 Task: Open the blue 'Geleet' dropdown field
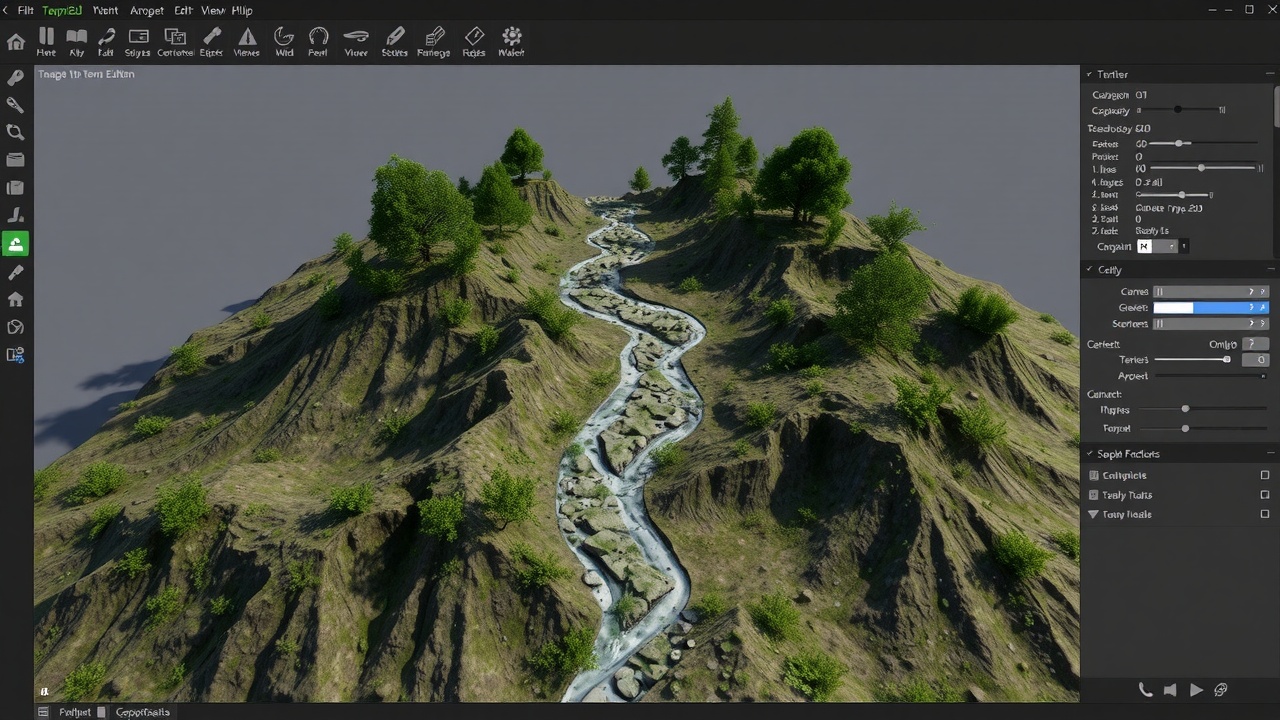[1211, 308]
